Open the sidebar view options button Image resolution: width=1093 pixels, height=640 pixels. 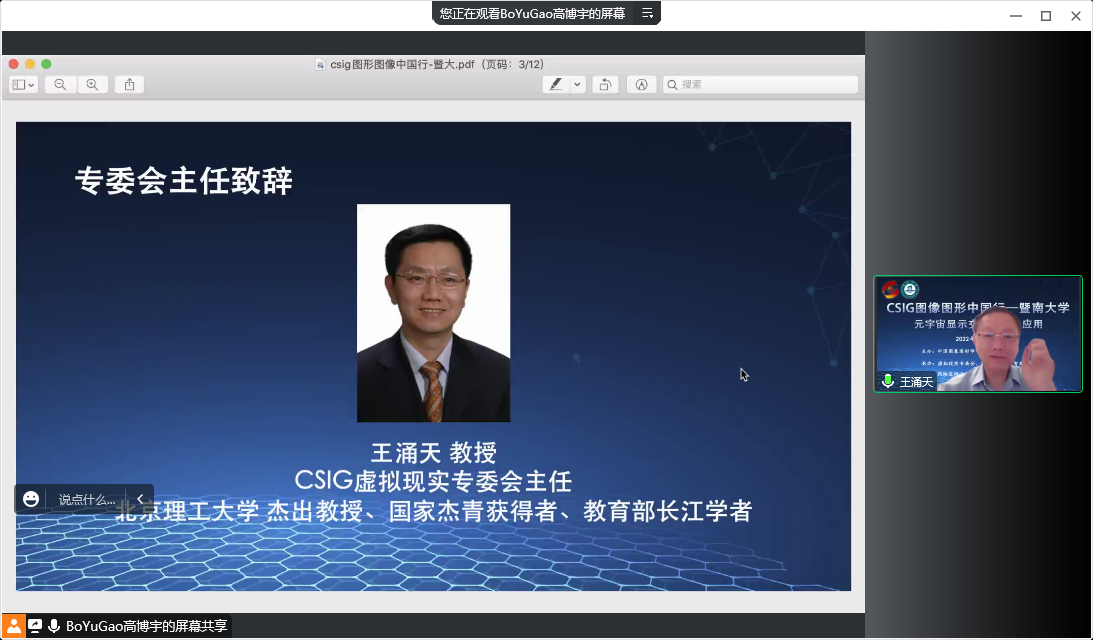tap(24, 84)
